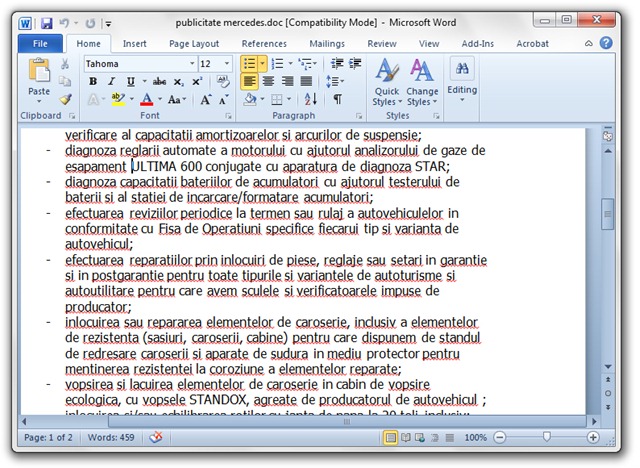Click the Copy icon
Image resolution: width=640 pixels, height=468 pixels.
65,81
